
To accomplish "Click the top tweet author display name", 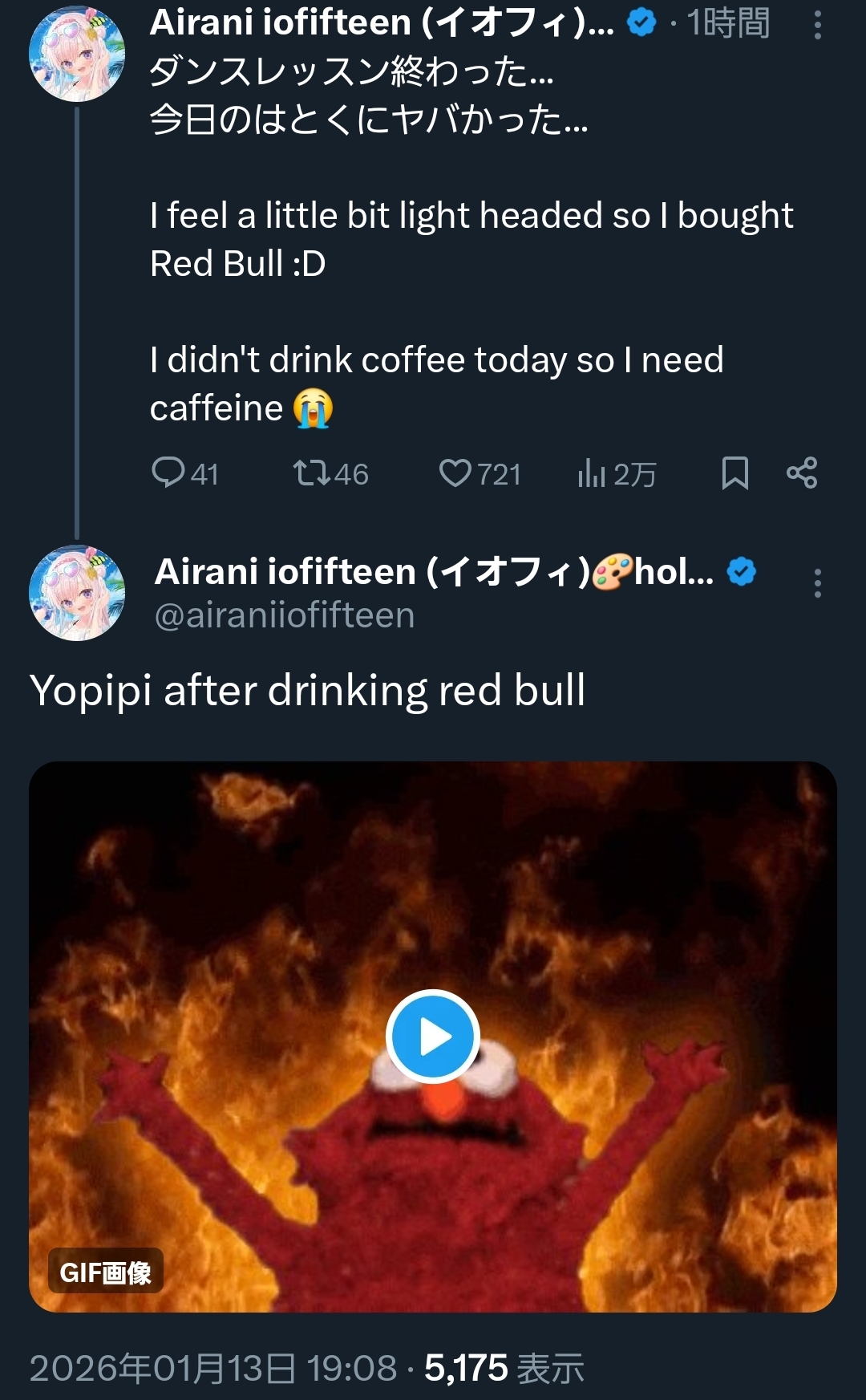I will pos(382,22).
